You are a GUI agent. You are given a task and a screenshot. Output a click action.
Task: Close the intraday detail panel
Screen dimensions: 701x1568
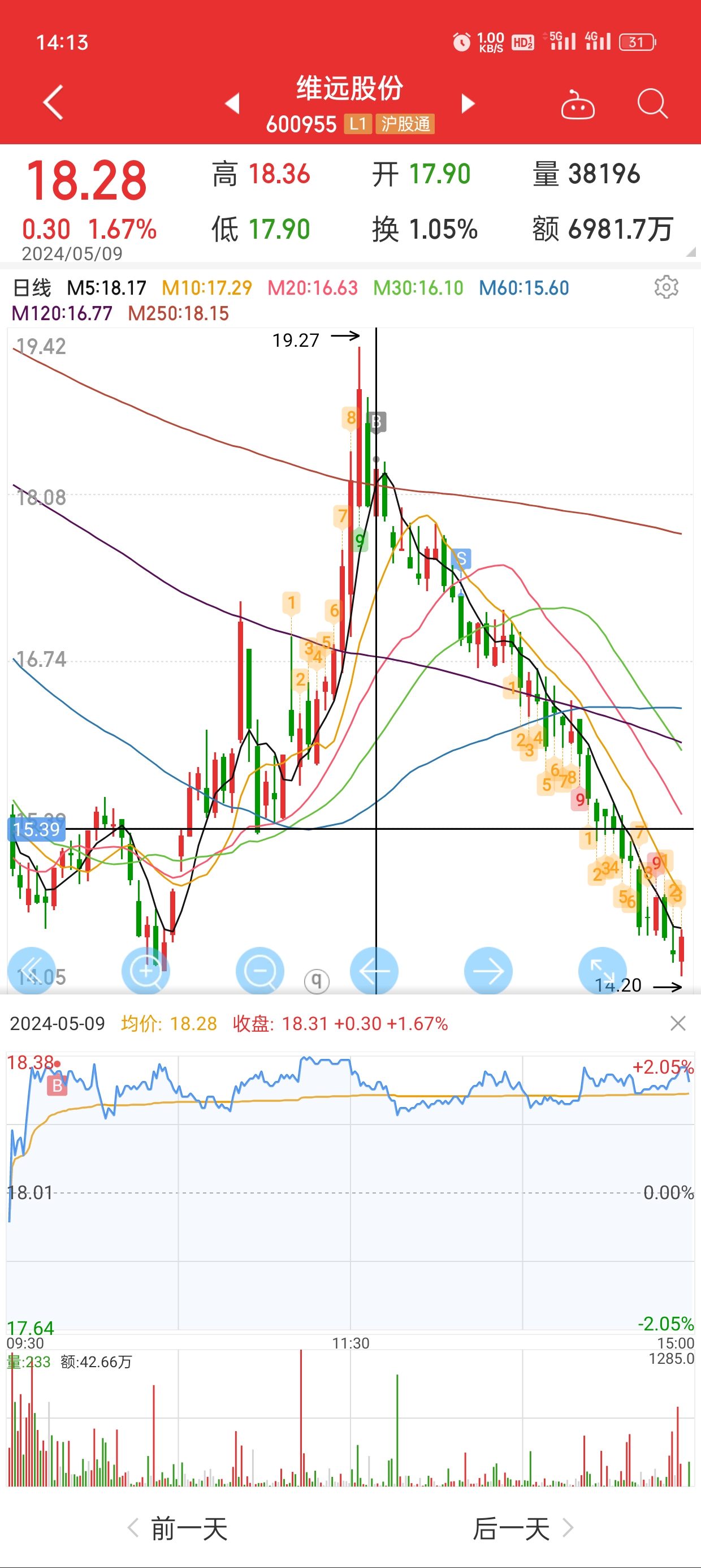678,1023
